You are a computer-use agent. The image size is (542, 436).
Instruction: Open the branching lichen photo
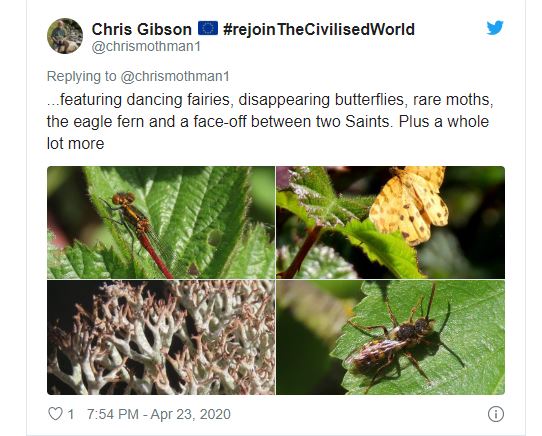tap(161, 337)
